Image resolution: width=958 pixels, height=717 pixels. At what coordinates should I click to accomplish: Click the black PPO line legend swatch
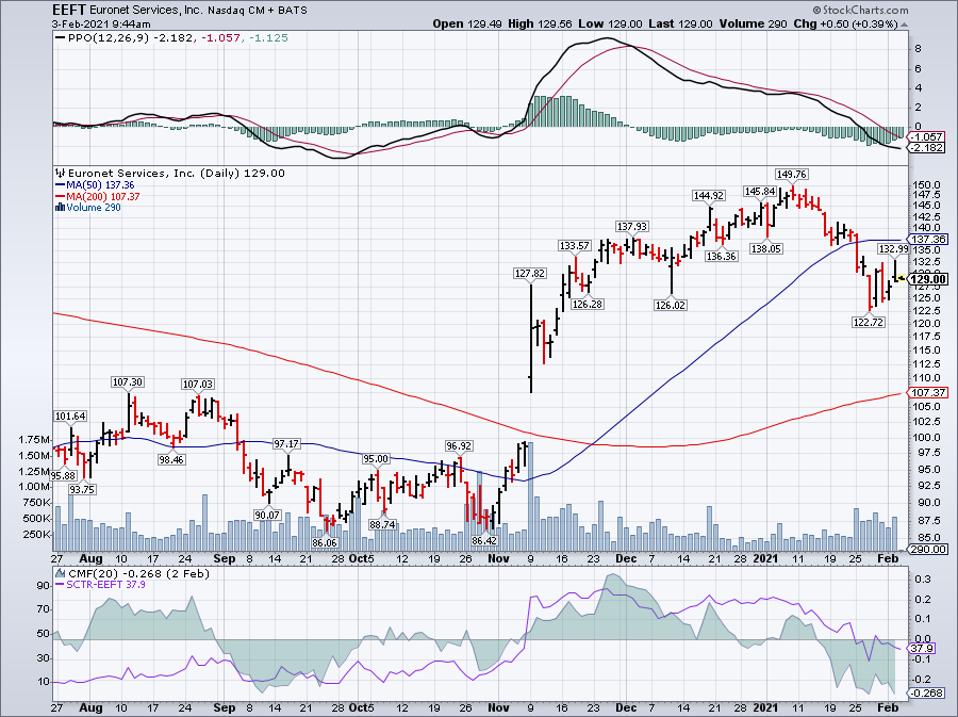[59, 38]
